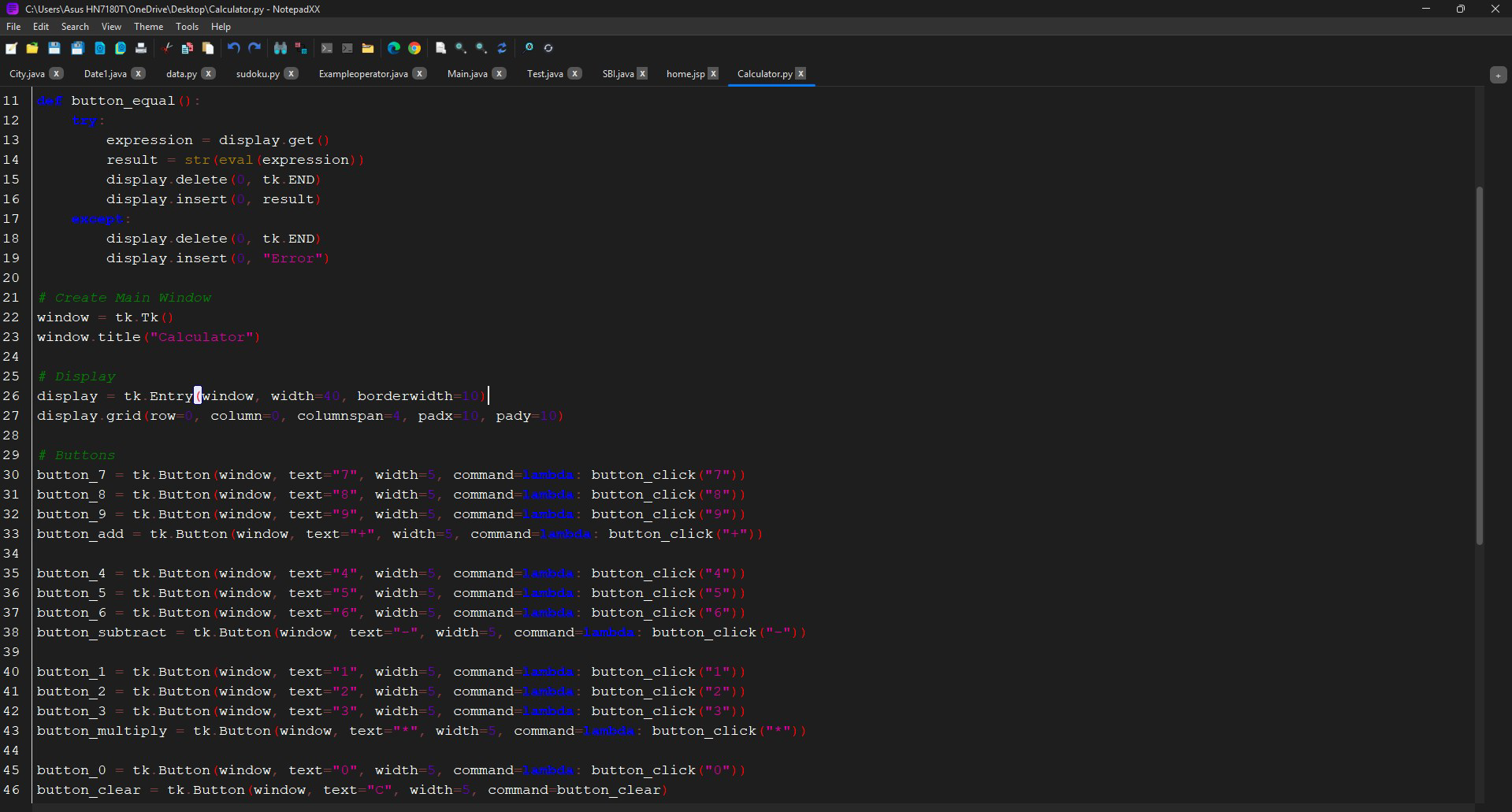
Task: Close the Test.java tab
Action: pos(574,73)
